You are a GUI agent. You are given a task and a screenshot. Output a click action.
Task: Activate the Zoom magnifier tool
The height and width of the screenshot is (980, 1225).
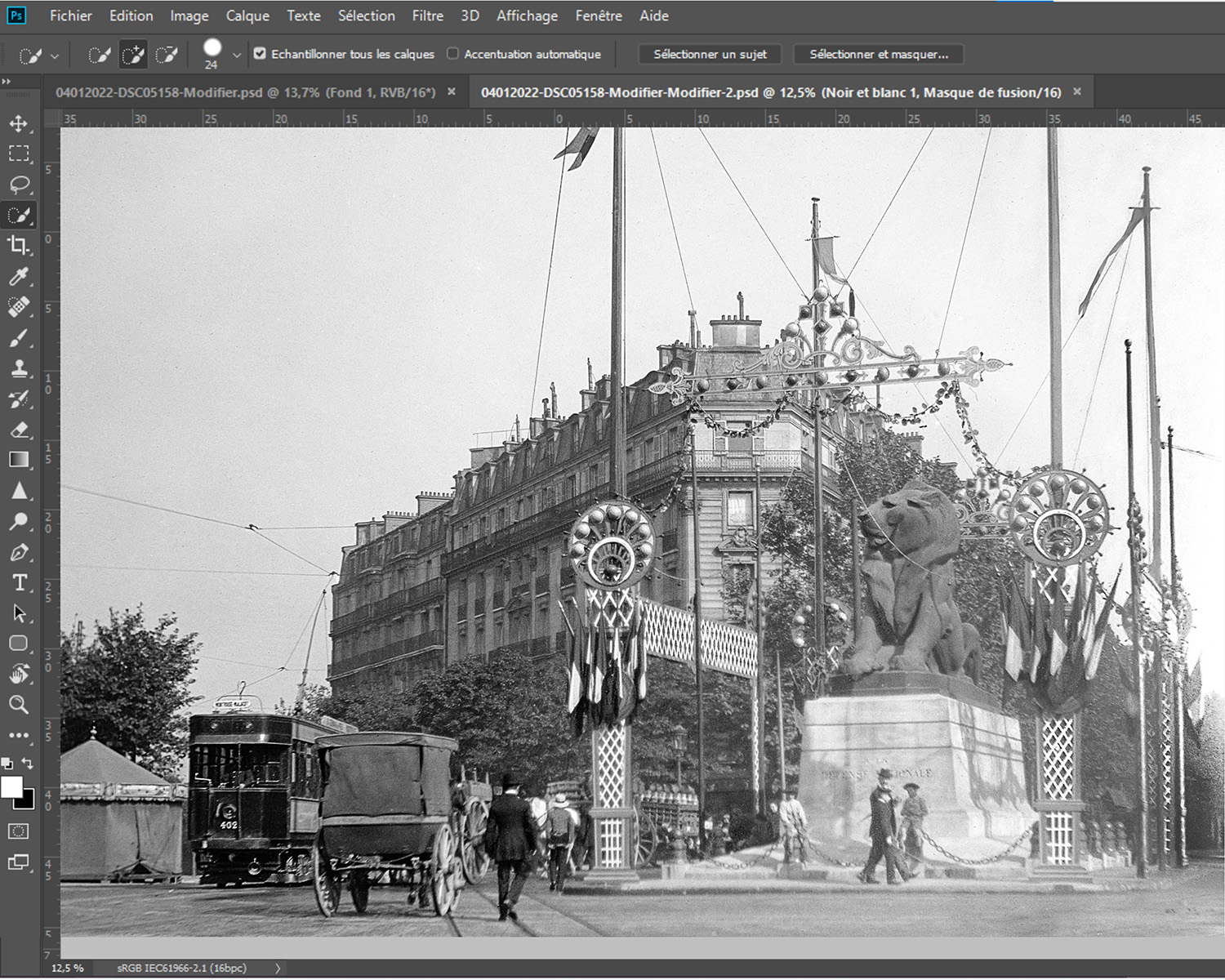tap(19, 705)
